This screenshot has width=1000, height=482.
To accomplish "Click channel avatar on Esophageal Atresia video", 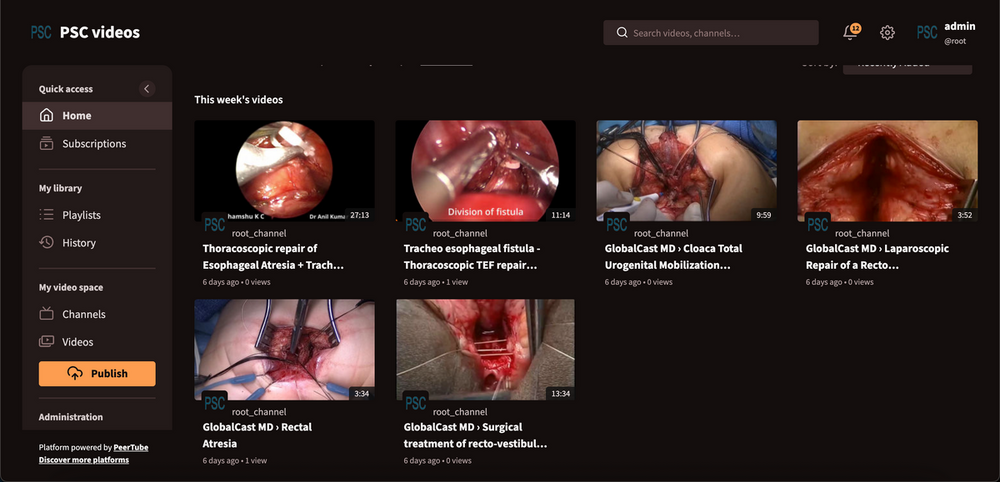I will pos(215,224).
